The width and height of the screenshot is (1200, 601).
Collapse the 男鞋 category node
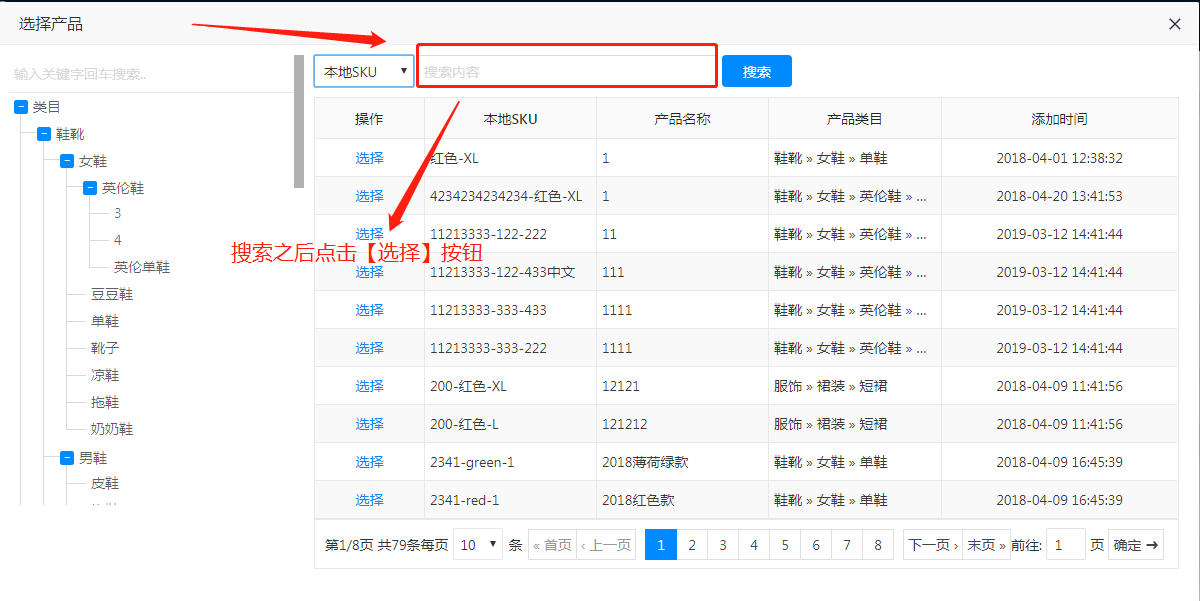pos(67,458)
